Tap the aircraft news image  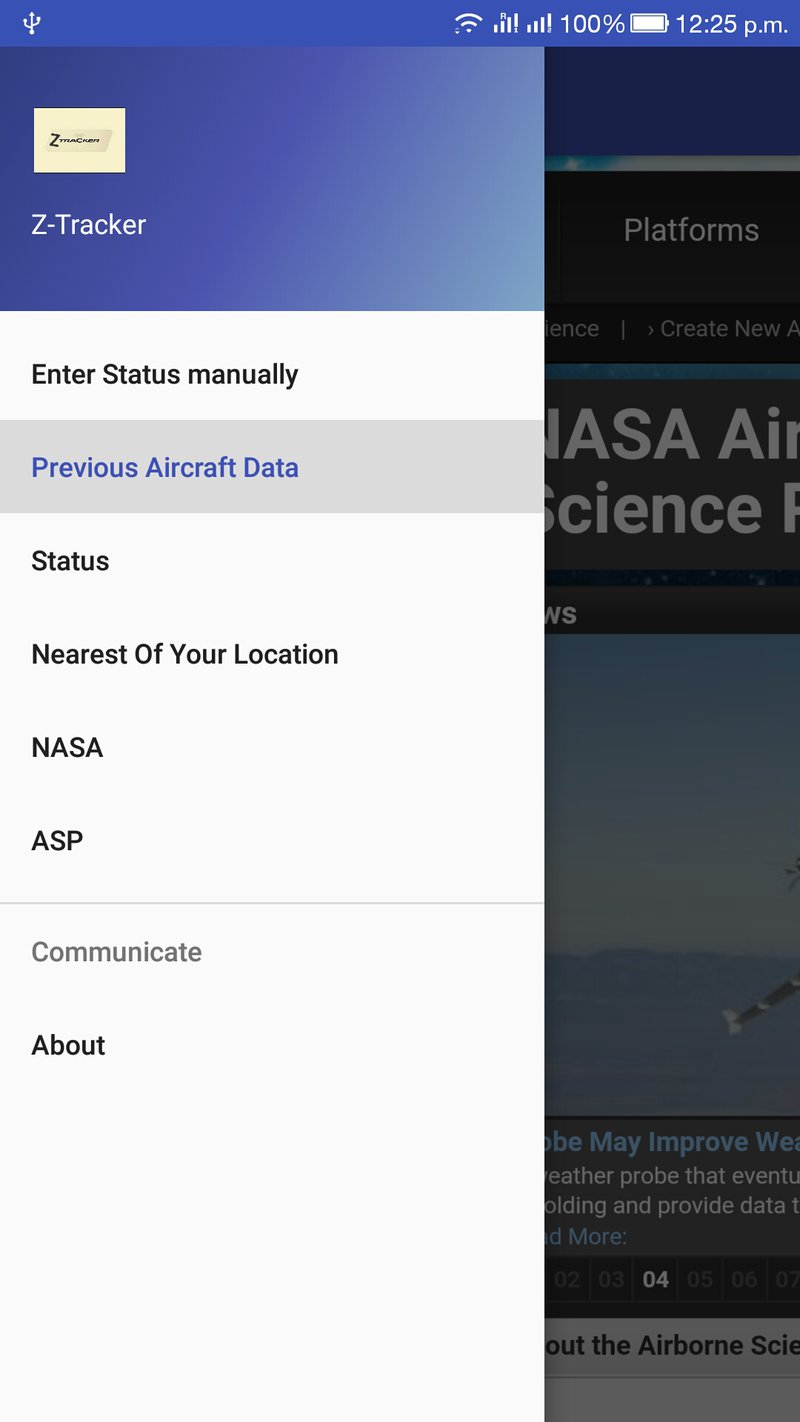(x=672, y=875)
